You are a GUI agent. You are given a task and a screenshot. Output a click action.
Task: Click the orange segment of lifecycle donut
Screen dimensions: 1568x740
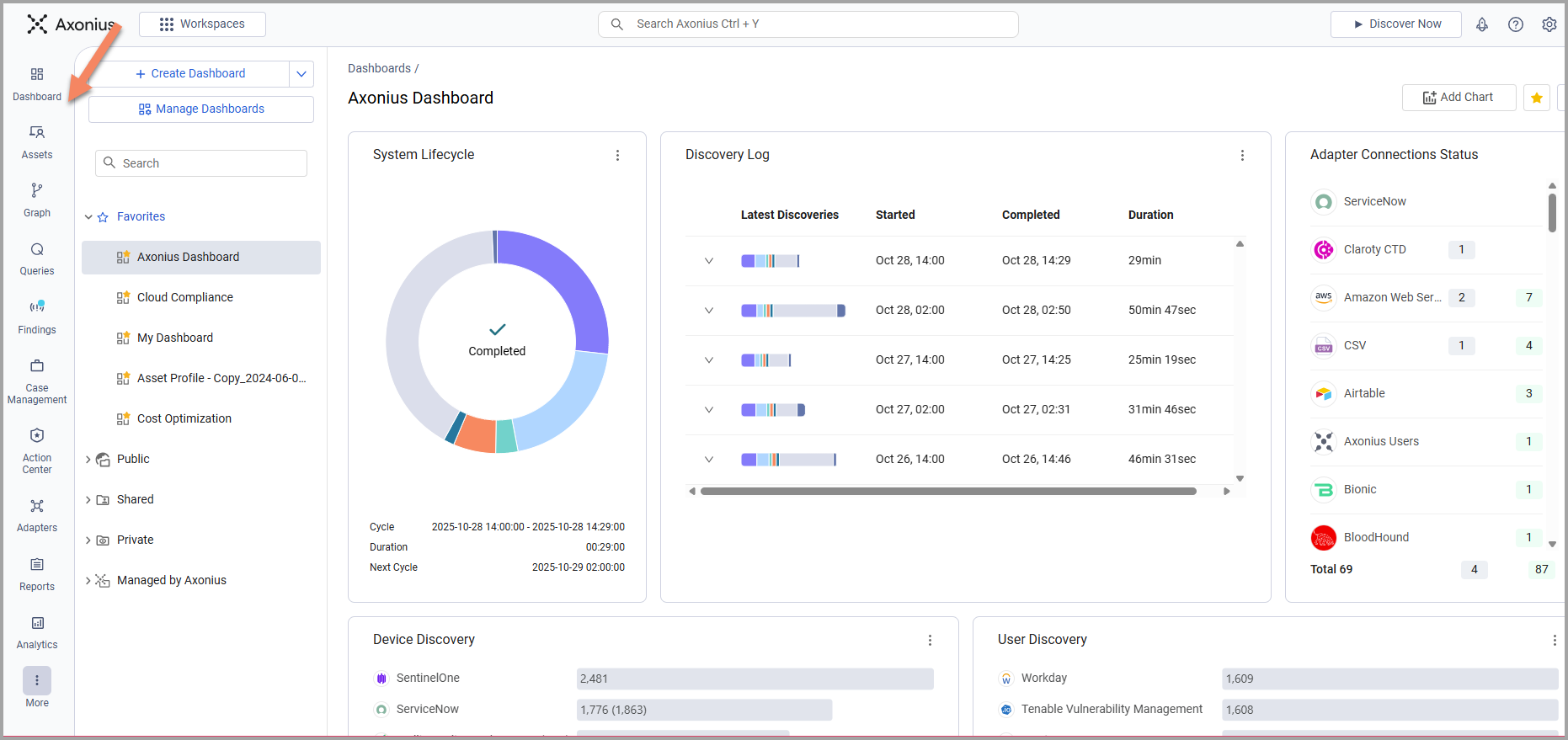tap(477, 434)
